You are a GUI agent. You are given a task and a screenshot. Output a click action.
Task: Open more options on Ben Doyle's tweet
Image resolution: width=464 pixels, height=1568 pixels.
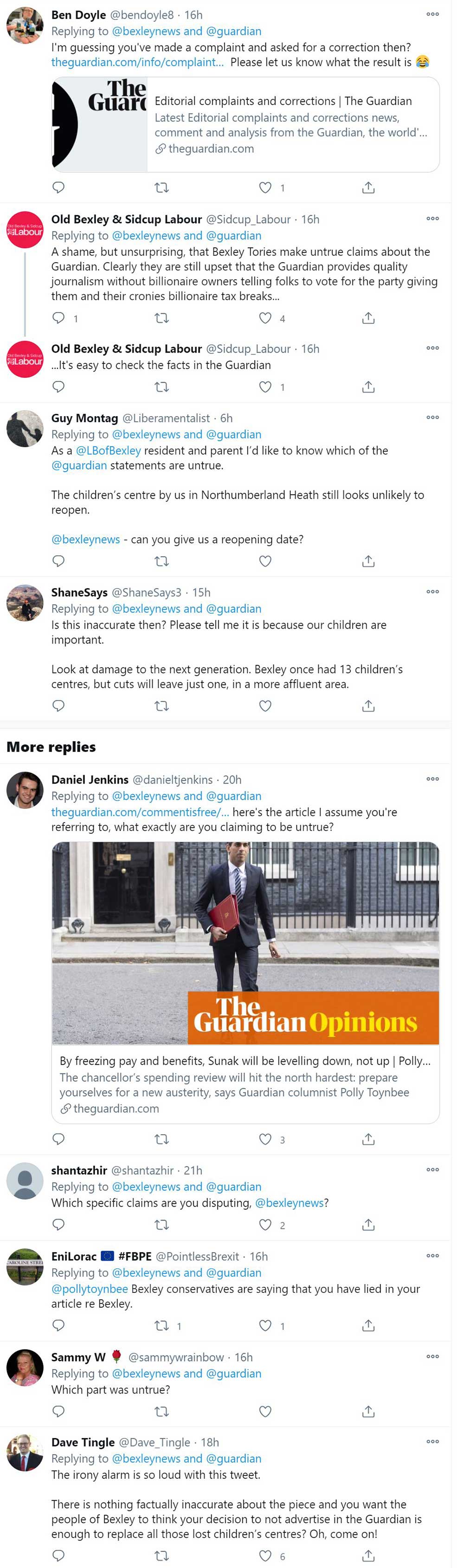[x=432, y=14]
